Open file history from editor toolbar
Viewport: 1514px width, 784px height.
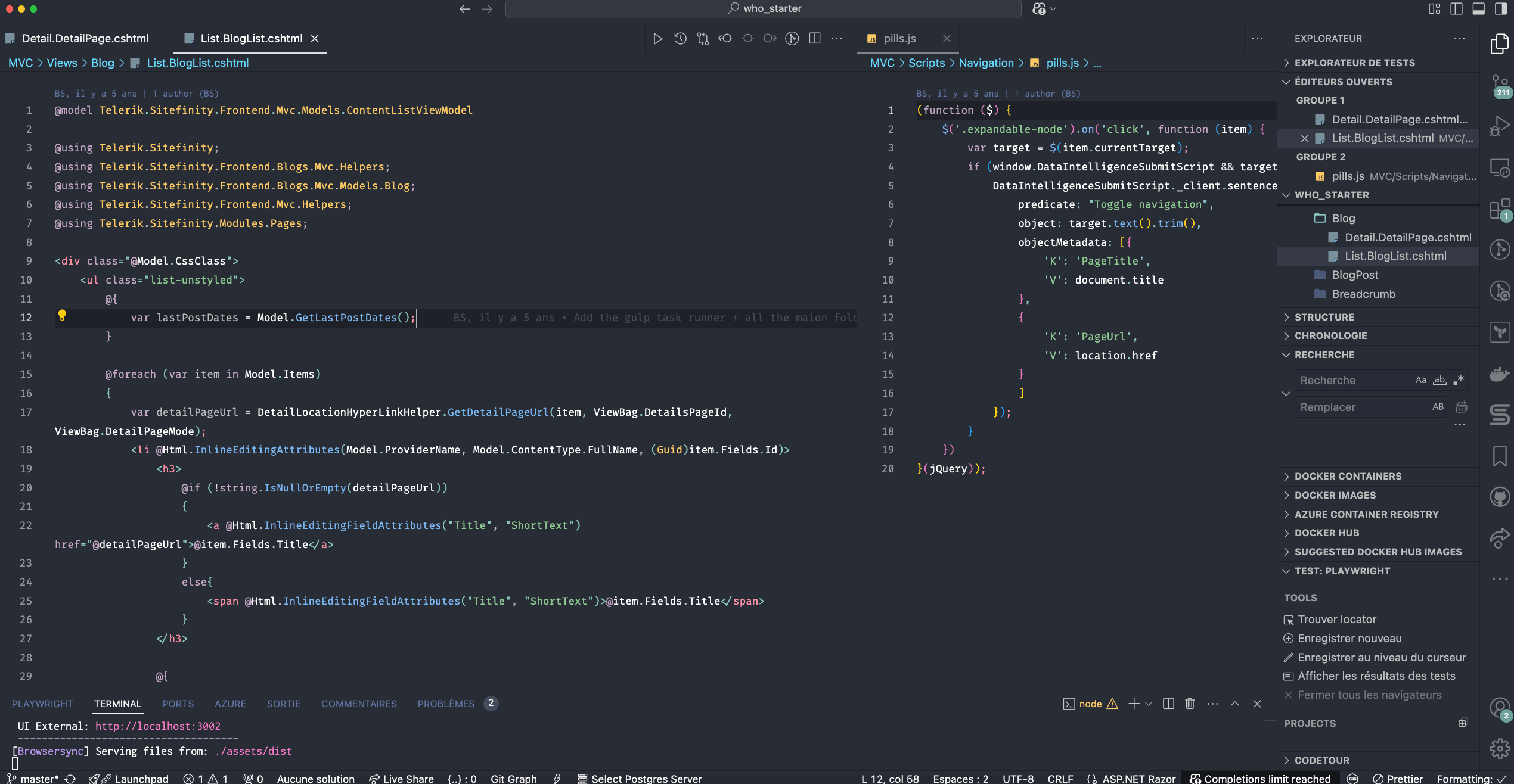pyautogui.click(x=680, y=39)
